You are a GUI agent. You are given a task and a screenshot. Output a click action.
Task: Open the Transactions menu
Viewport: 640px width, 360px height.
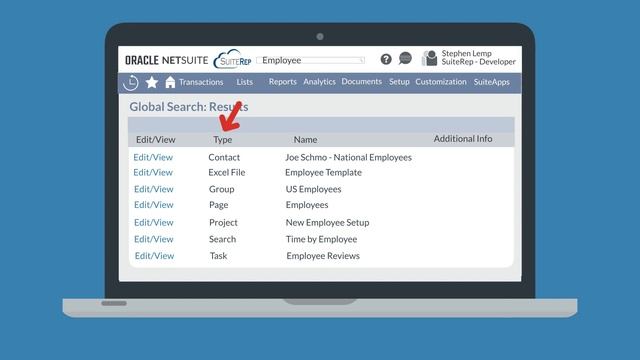(x=201, y=82)
